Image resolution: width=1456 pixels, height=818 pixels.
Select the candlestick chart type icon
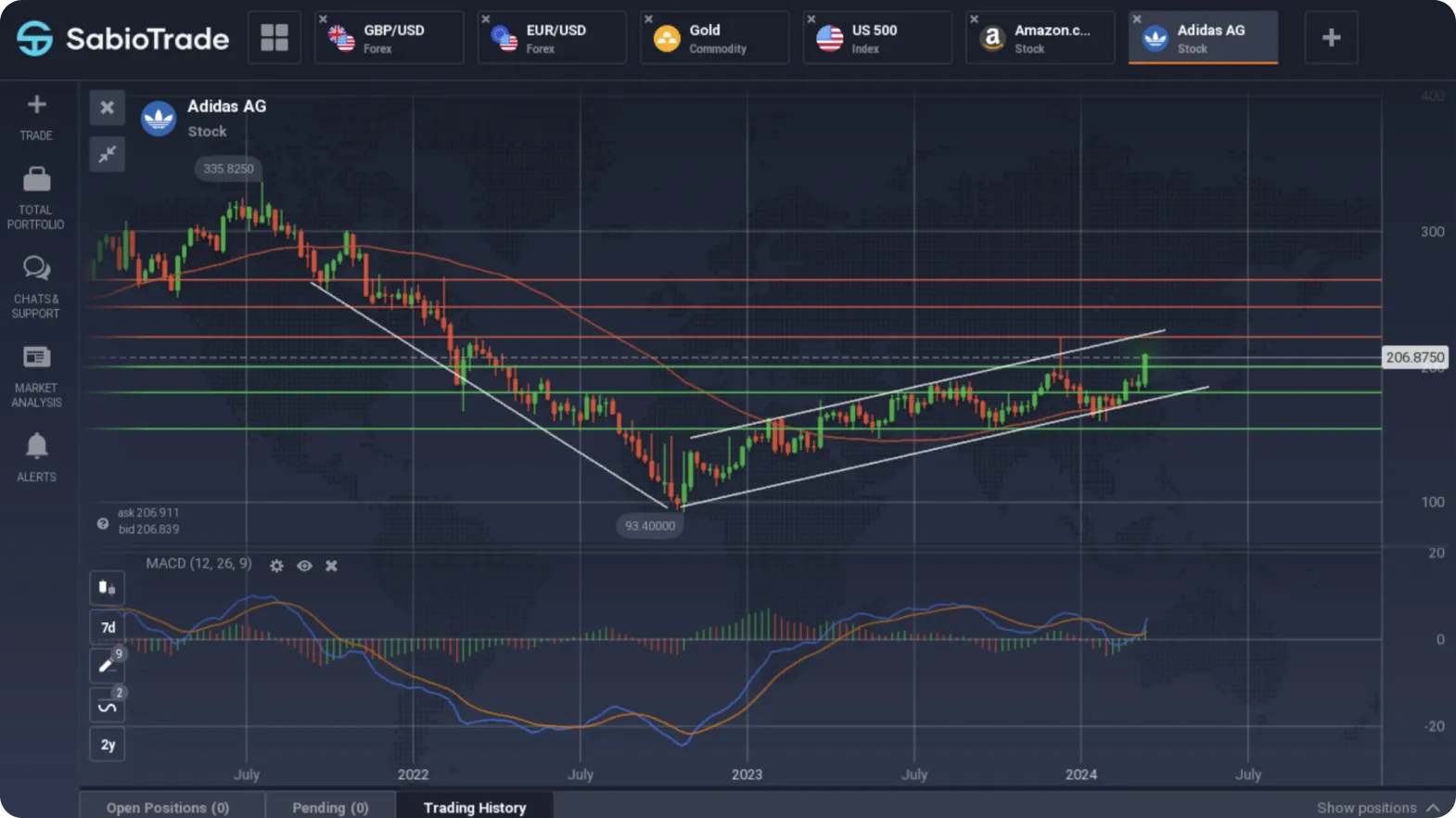pyautogui.click(x=107, y=587)
